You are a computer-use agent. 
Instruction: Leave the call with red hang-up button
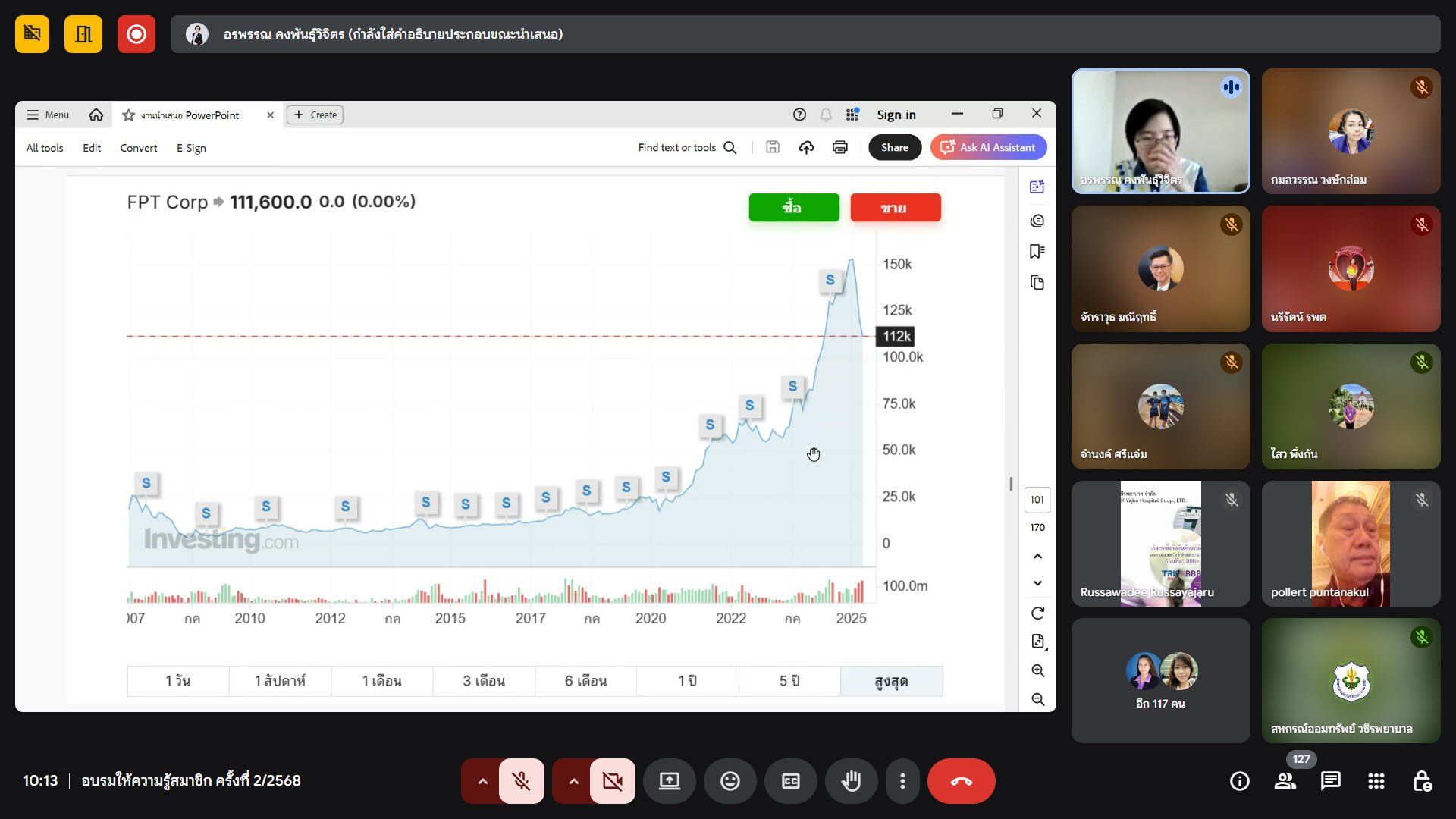tap(962, 781)
